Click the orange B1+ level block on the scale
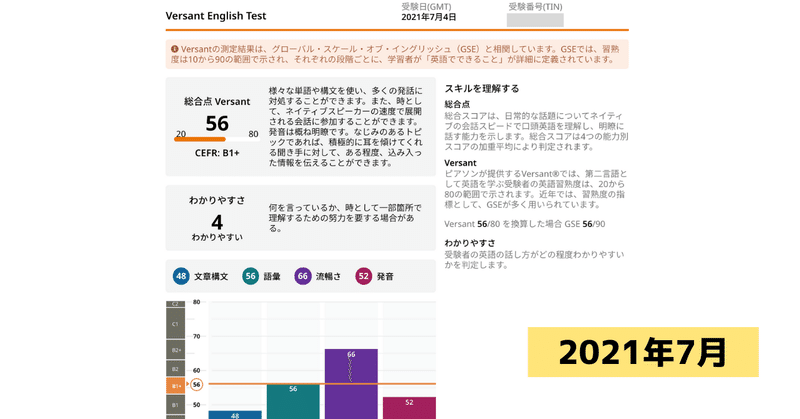The width and height of the screenshot is (800, 419). [176, 386]
